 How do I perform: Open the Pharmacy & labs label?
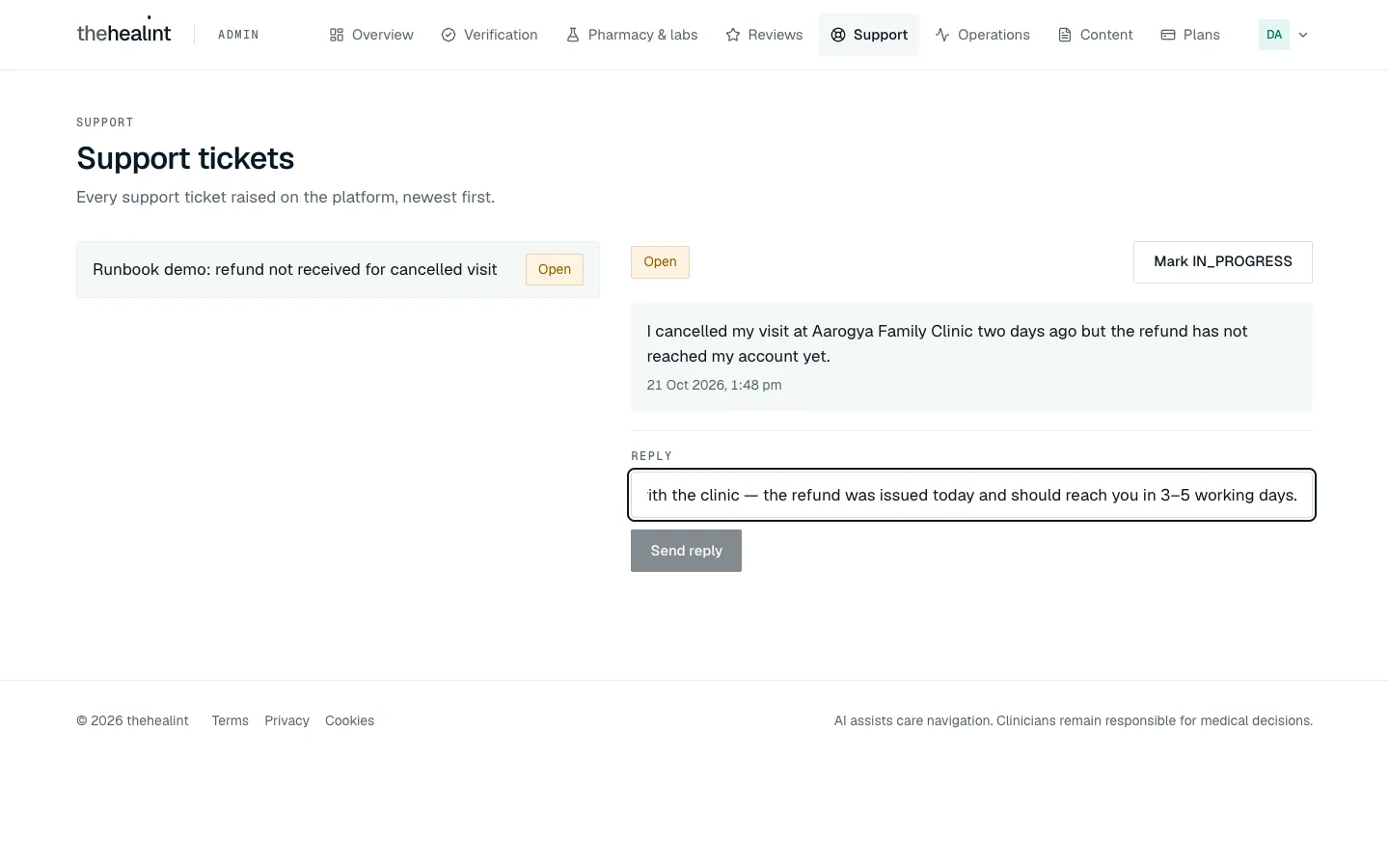(643, 35)
